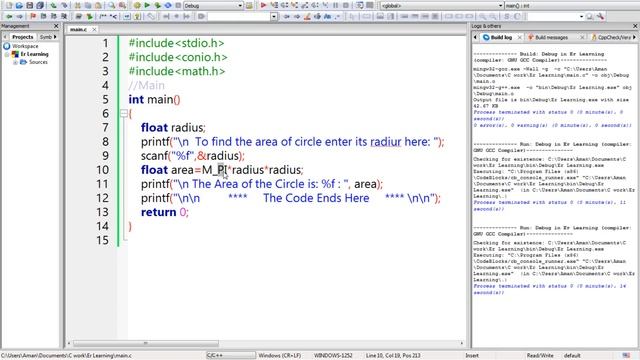640x360 pixels.
Task: Save the current file via floppy icon
Action: [29, 6]
